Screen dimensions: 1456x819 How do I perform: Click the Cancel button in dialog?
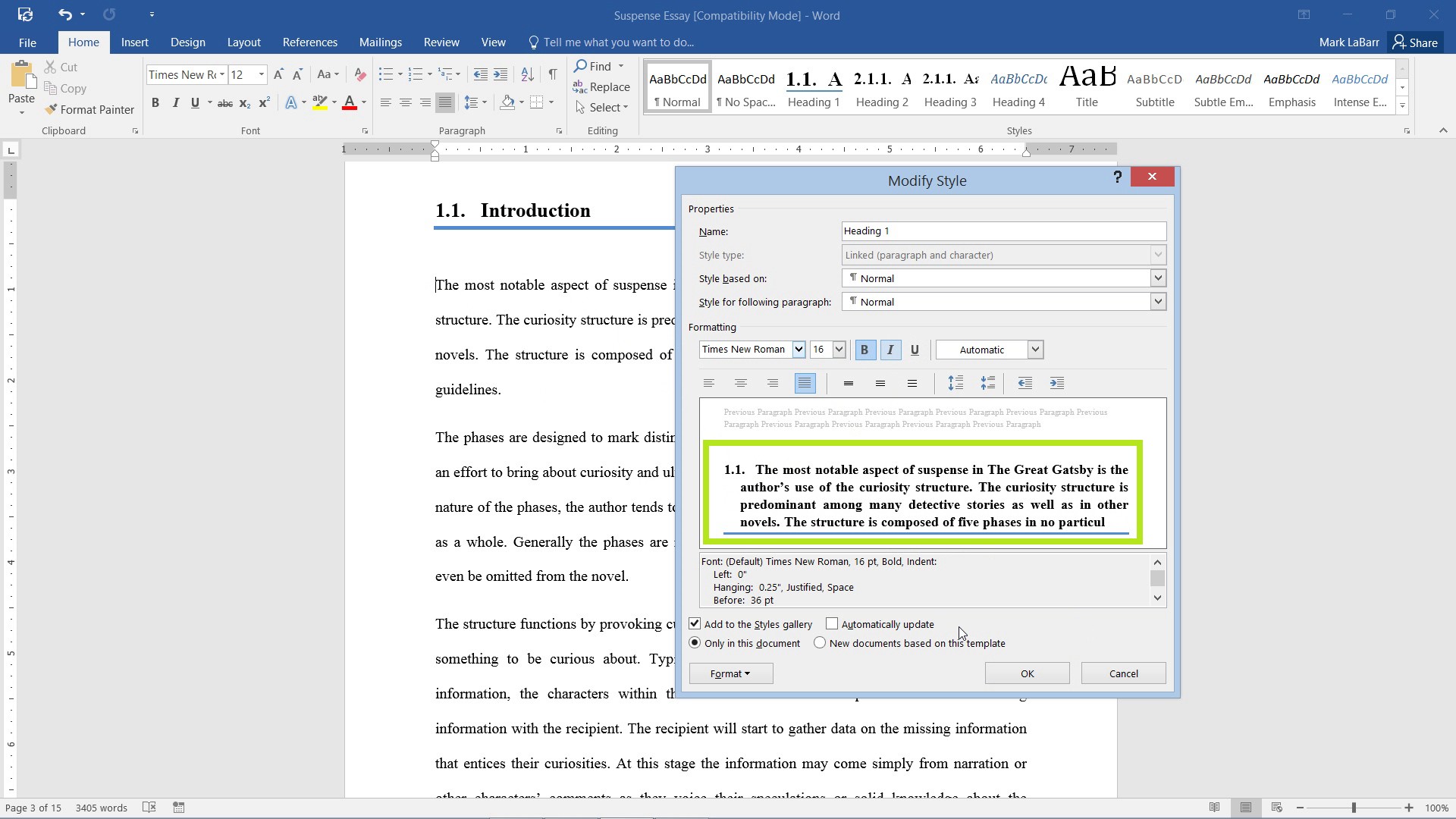pos(1122,673)
